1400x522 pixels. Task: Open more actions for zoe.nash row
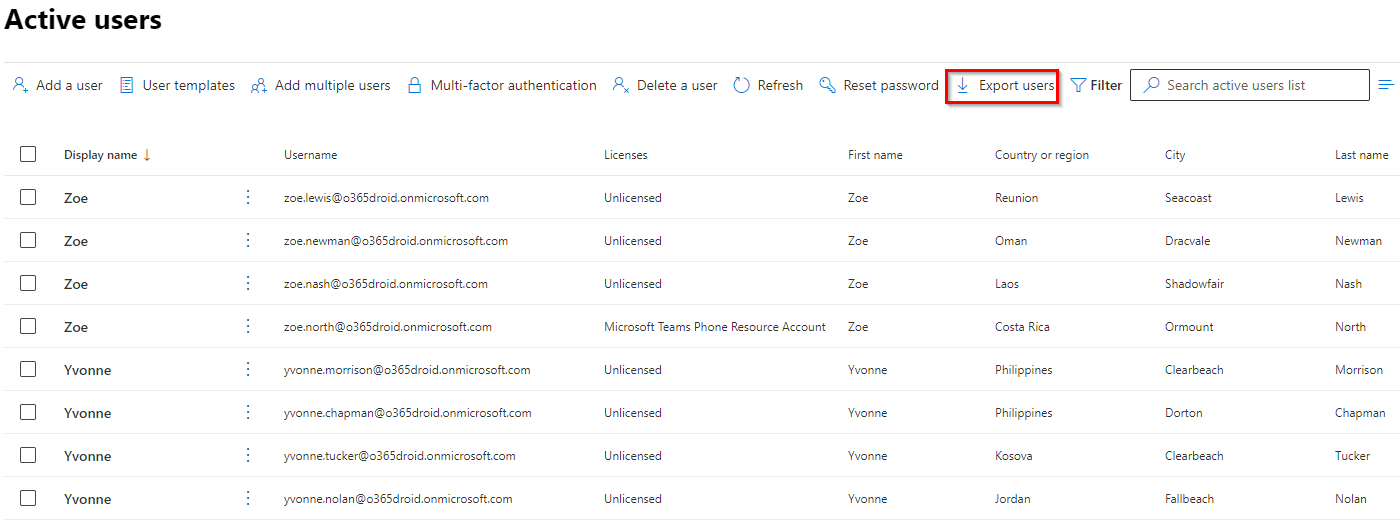(x=248, y=283)
